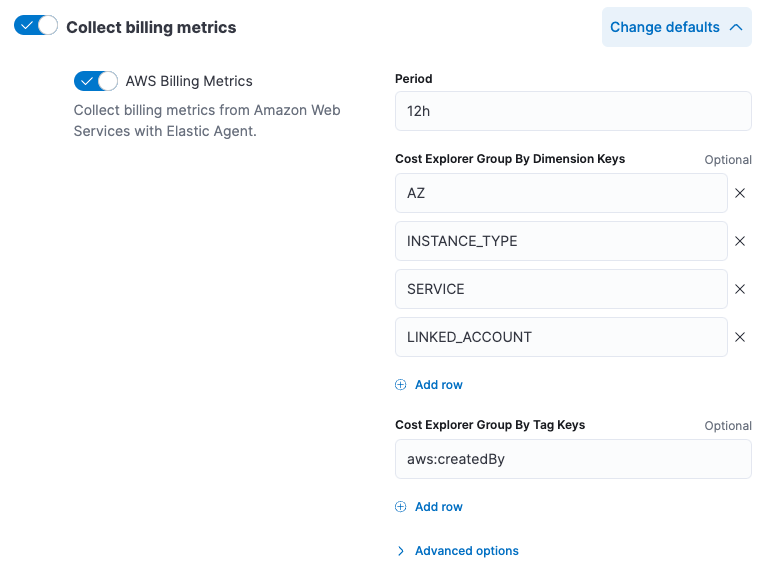
Task: Collapse the Change defaults section
Action: coord(677,27)
